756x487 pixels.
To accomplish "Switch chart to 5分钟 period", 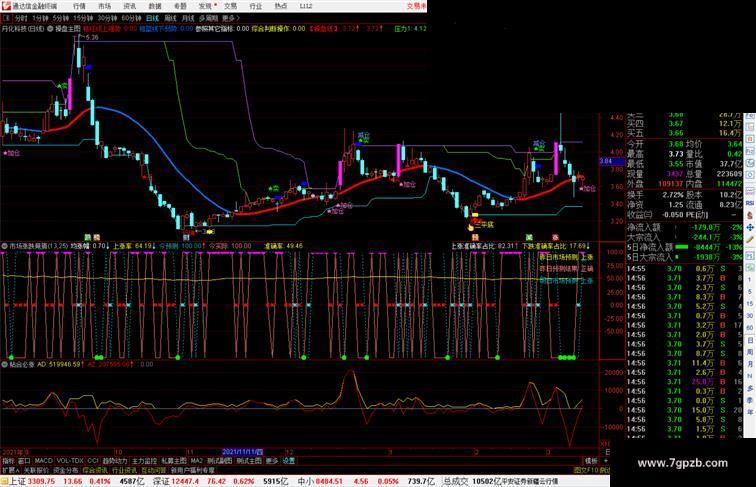I will [60, 18].
